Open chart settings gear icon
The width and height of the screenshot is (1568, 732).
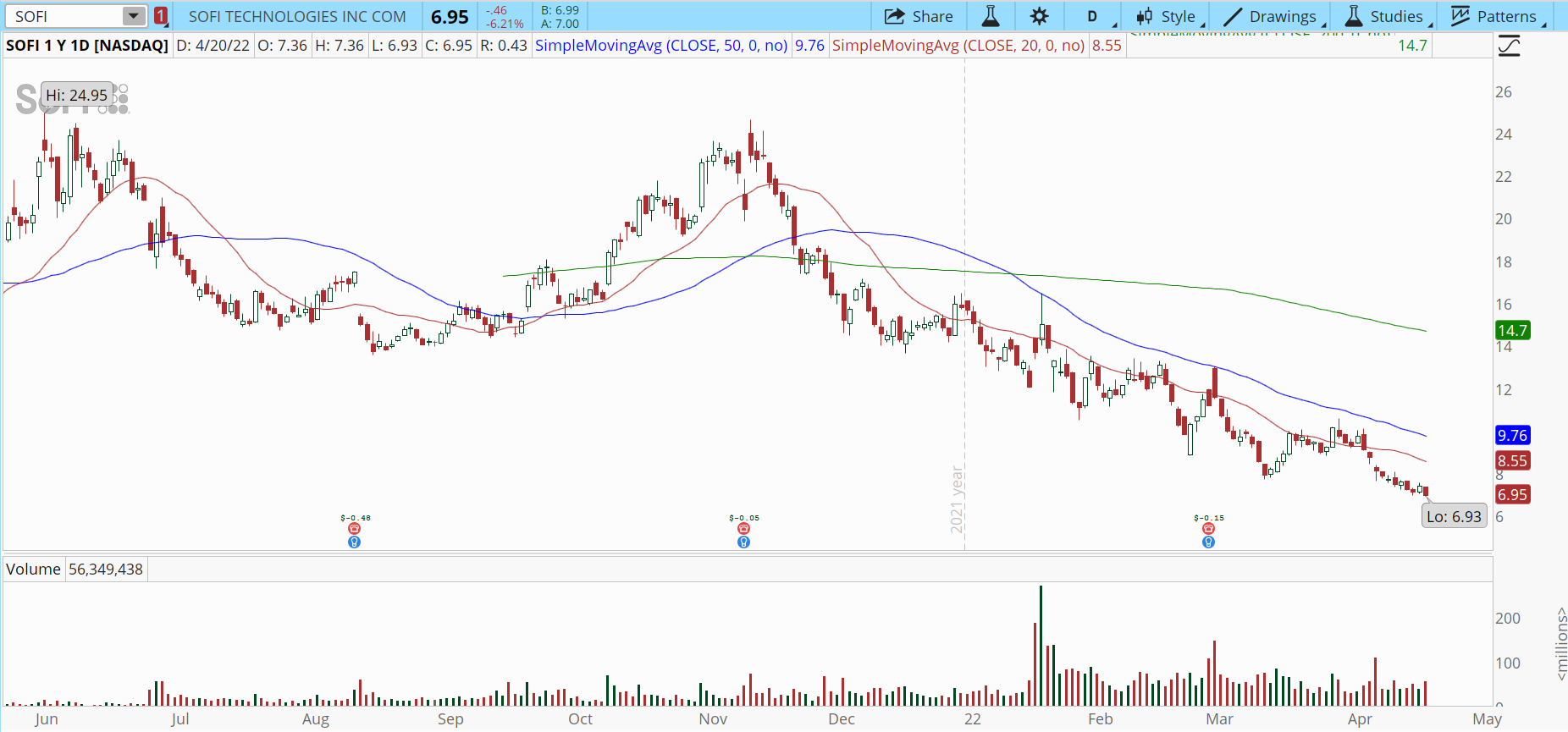(x=1039, y=16)
